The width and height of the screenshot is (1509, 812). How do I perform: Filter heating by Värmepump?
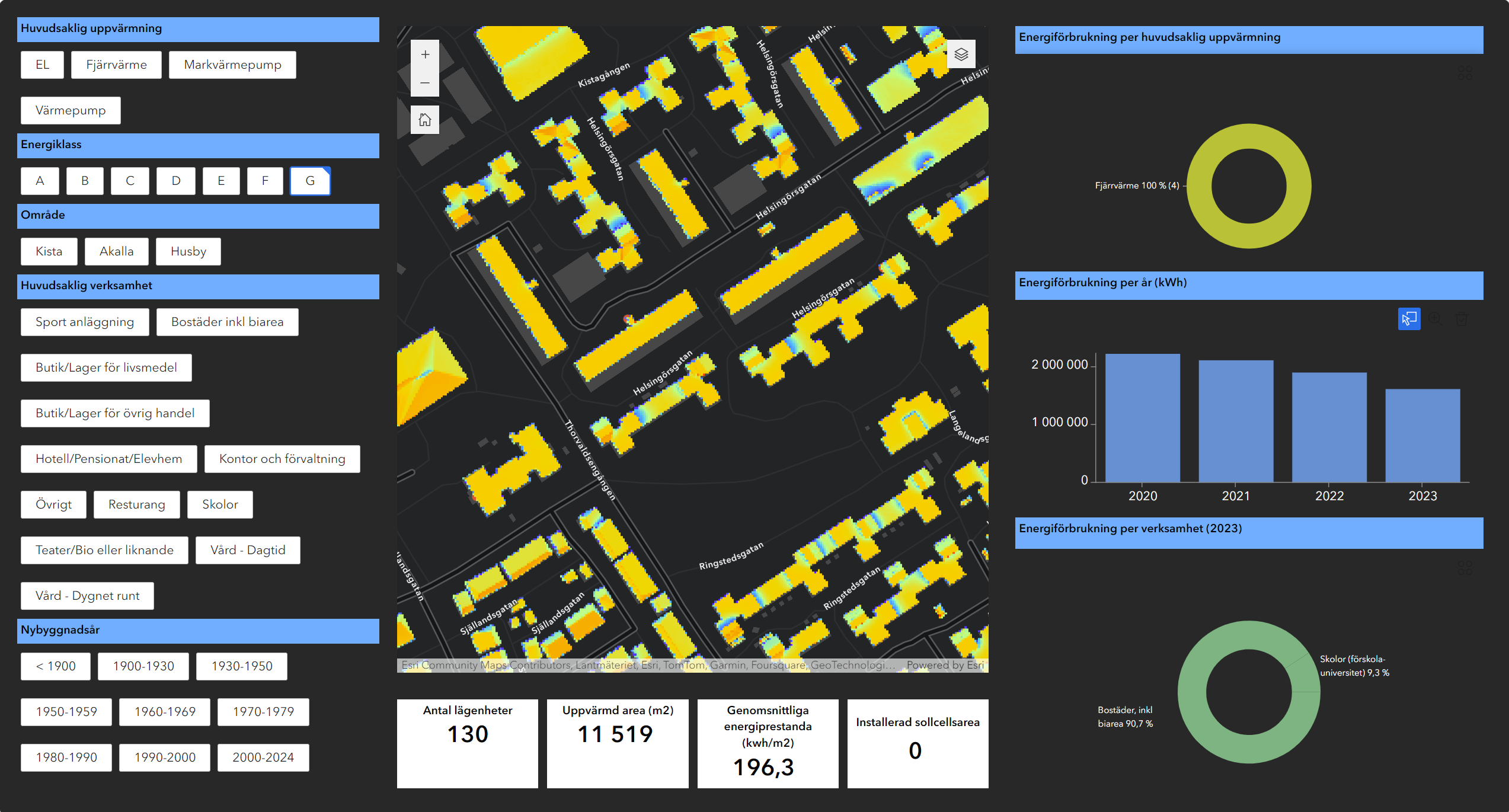click(x=71, y=110)
